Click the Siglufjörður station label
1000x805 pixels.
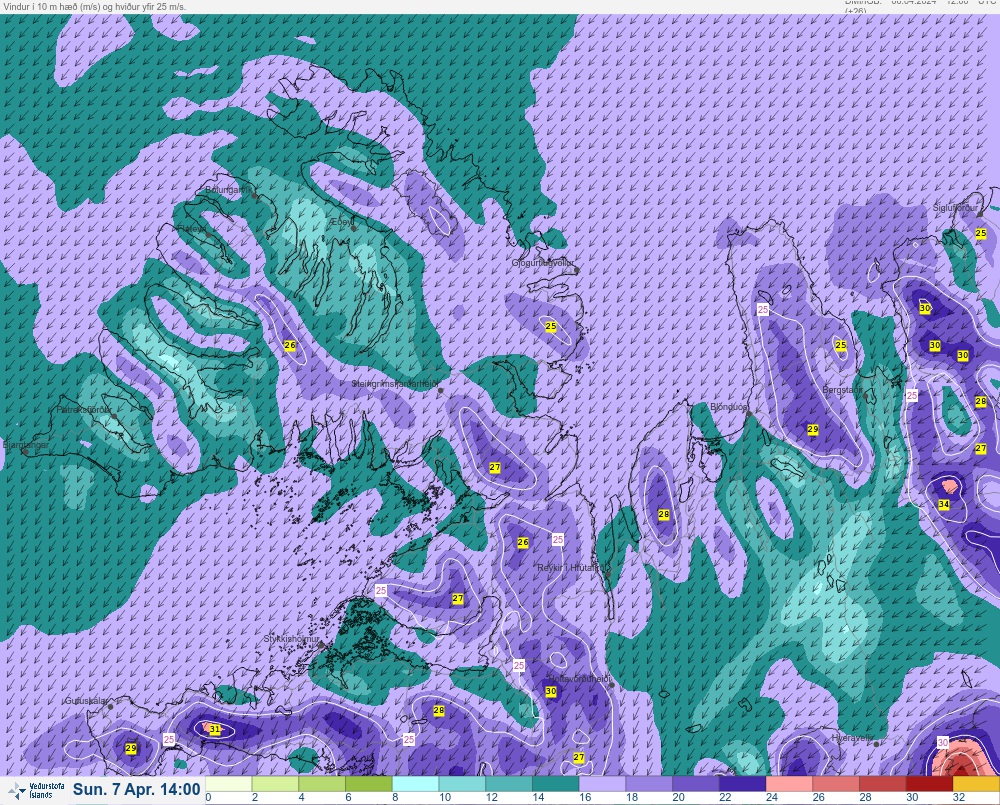coord(955,208)
